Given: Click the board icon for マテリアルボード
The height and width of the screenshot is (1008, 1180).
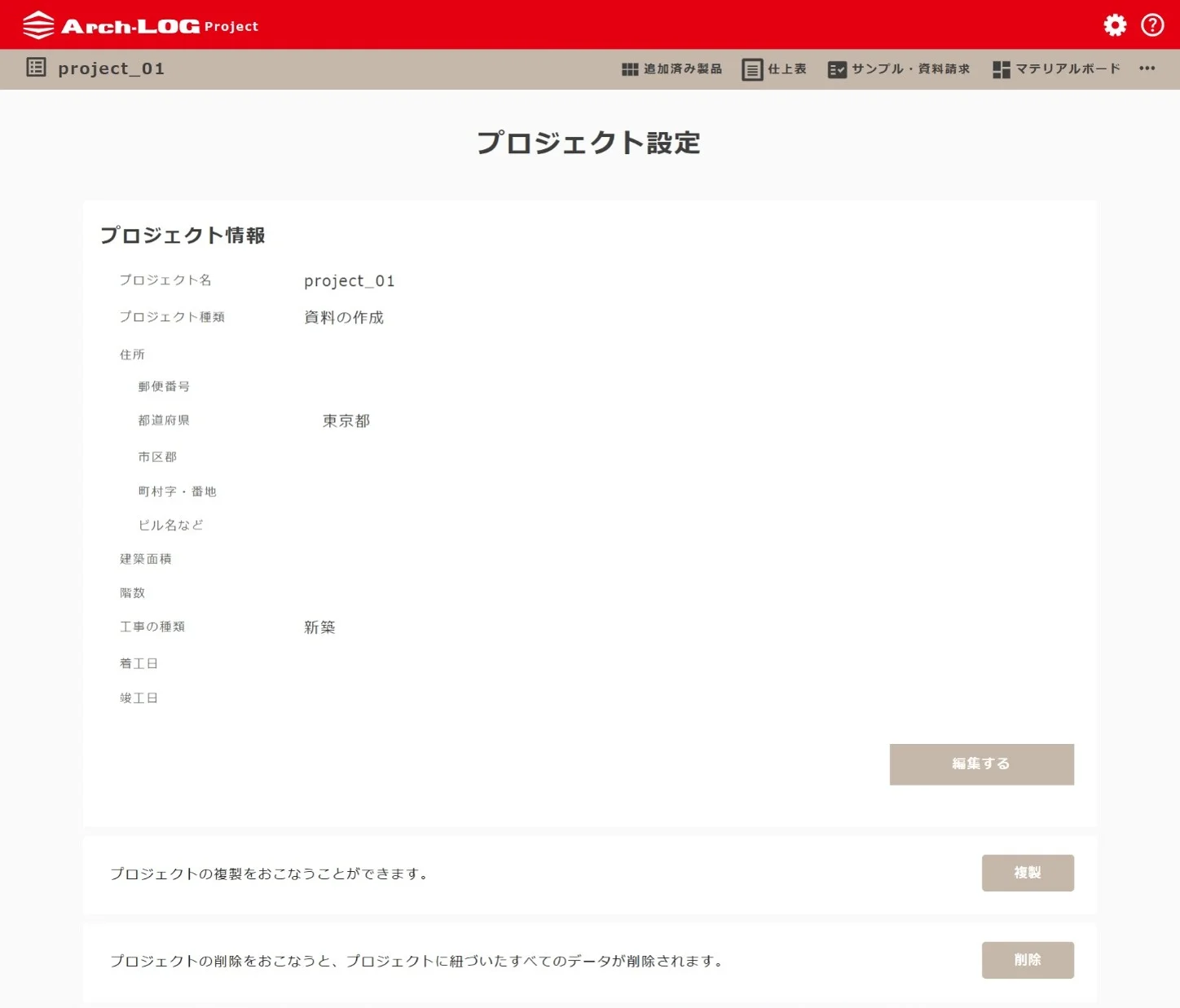Looking at the screenshot, I should point(1002,69).
